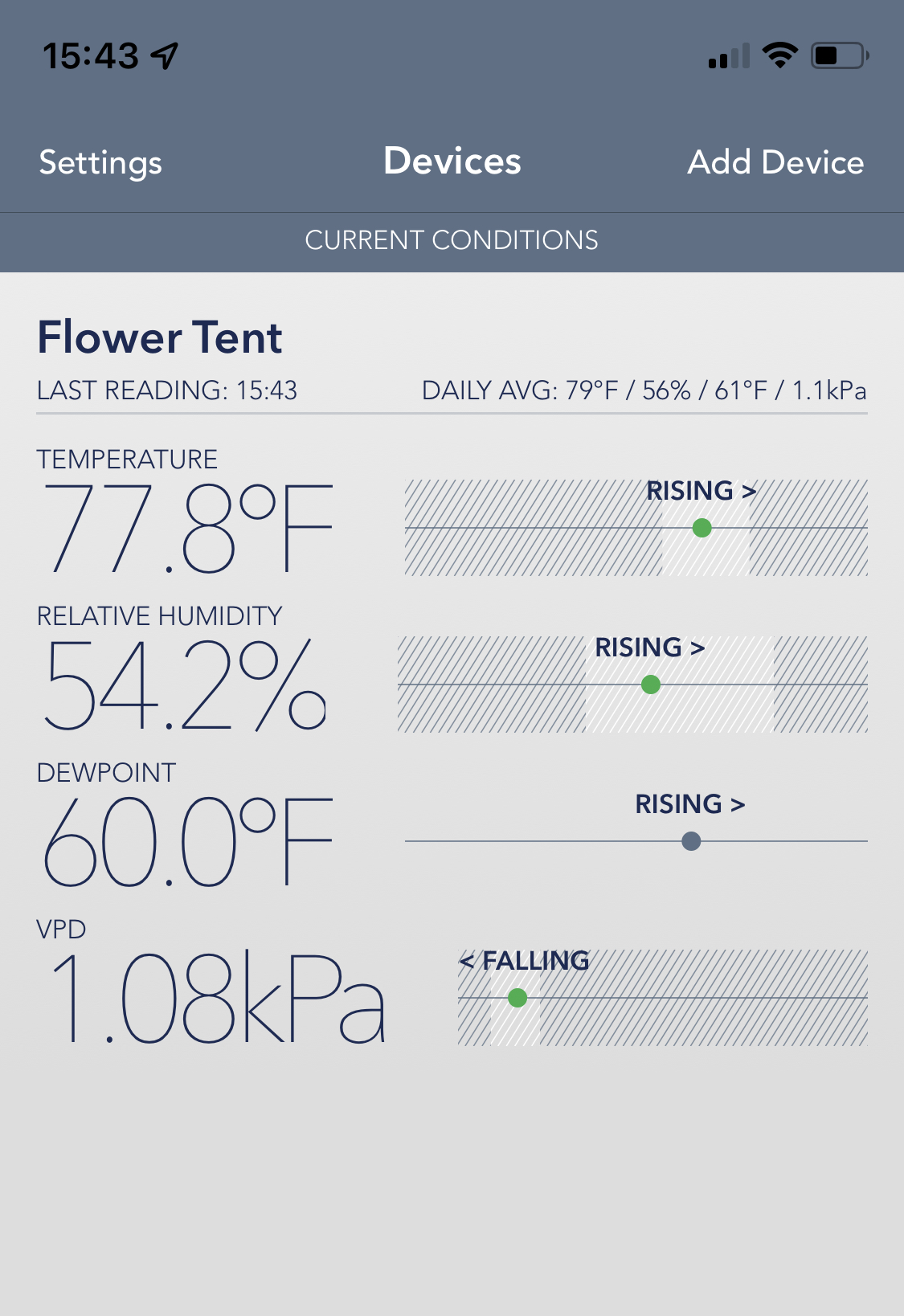Screen dimensions: 904x1316
Task: Open the Settings screen
Action: click(x=100, y=162)
